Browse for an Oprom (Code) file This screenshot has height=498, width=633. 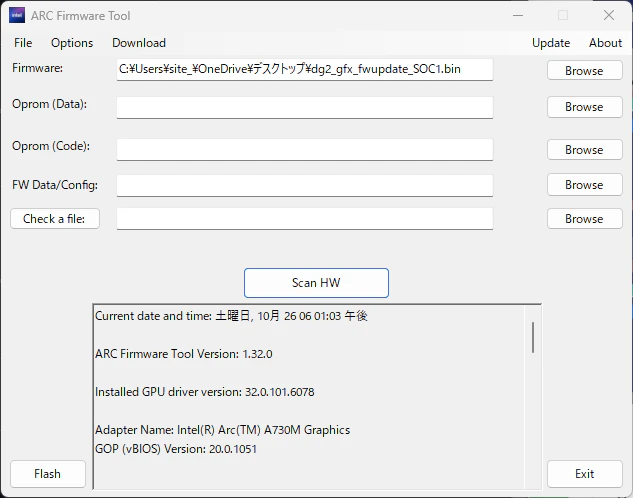585,150
